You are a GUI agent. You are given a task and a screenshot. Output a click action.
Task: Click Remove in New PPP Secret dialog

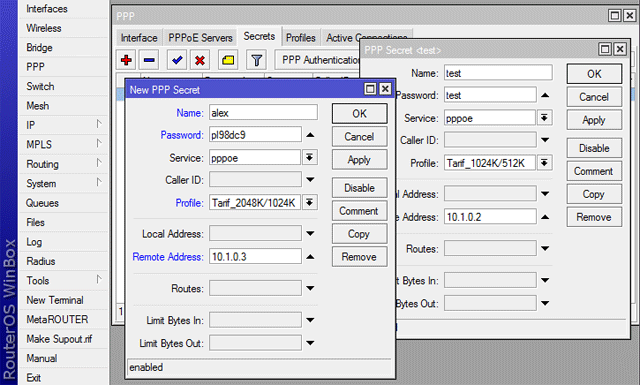coord(360,256)
